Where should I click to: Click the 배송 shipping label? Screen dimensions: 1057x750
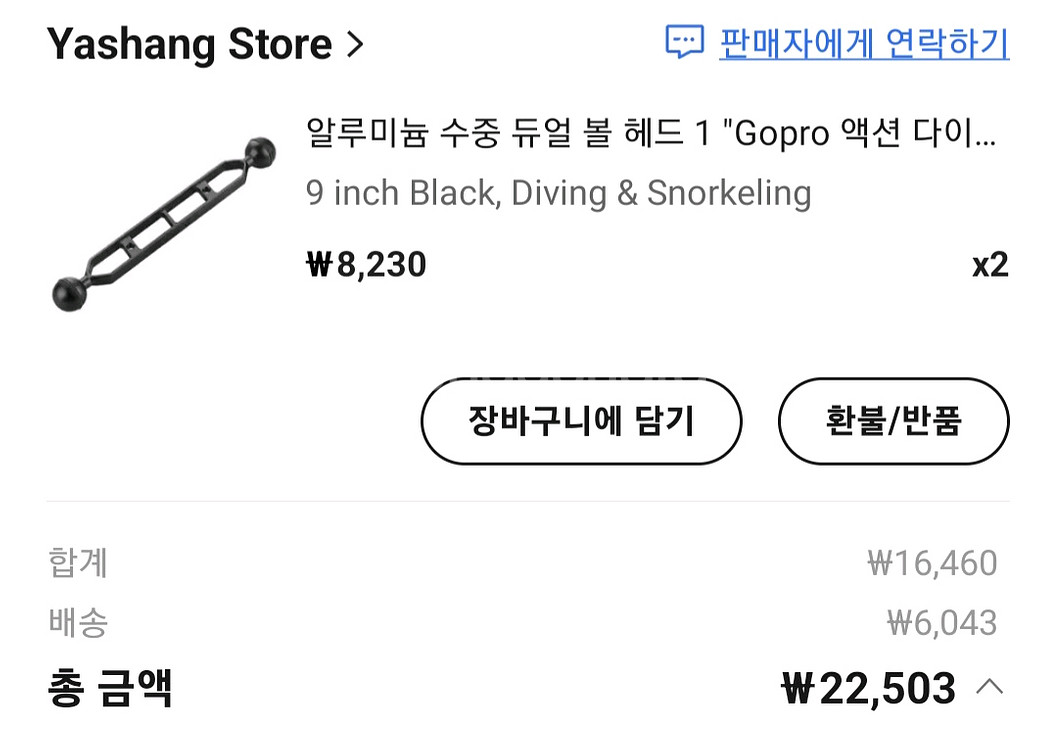(x=78, y=622)
